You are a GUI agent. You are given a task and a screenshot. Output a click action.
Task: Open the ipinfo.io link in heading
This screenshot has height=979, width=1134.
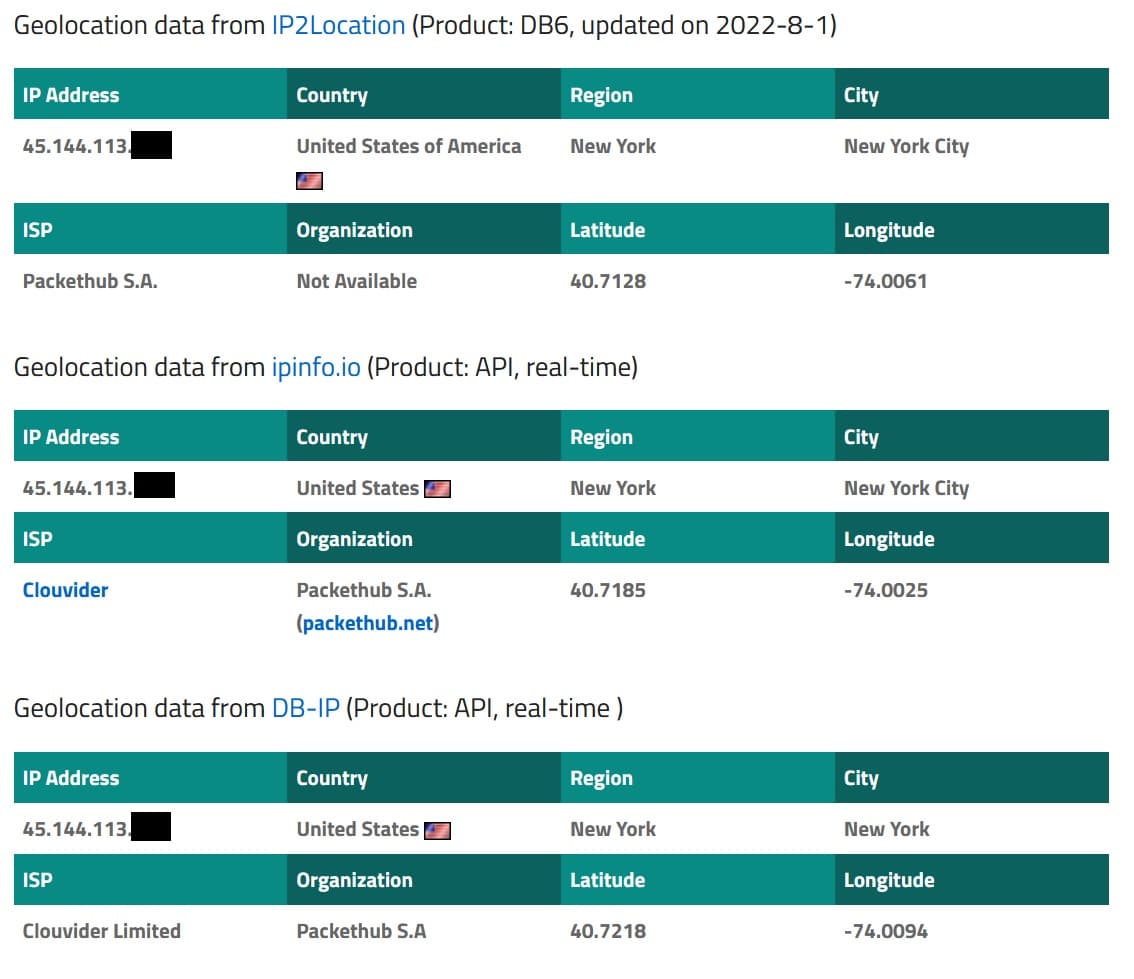[315, 367]
